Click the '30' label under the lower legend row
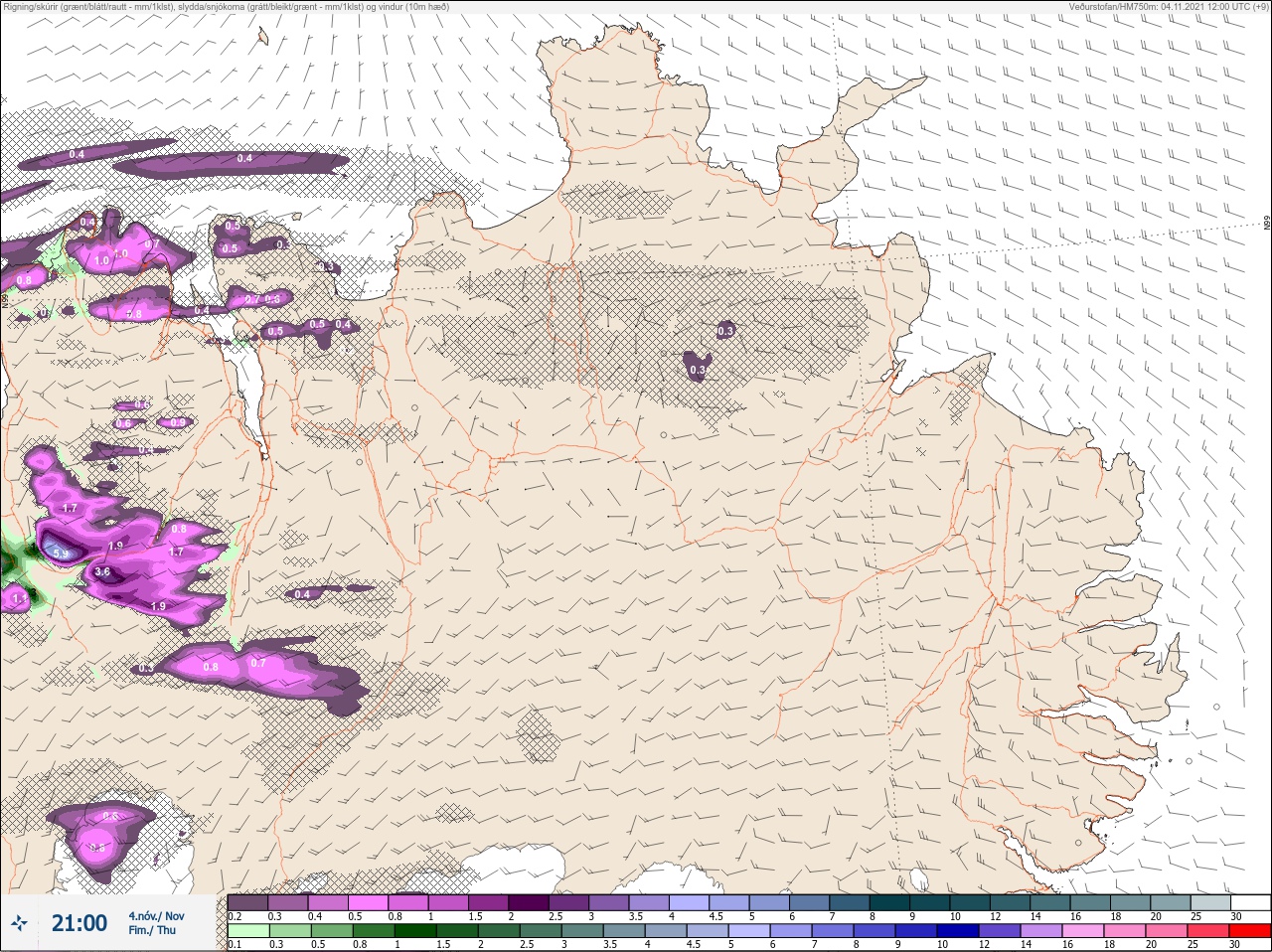The height and width of the screenshot is (952, 1272). point(1234,944)
